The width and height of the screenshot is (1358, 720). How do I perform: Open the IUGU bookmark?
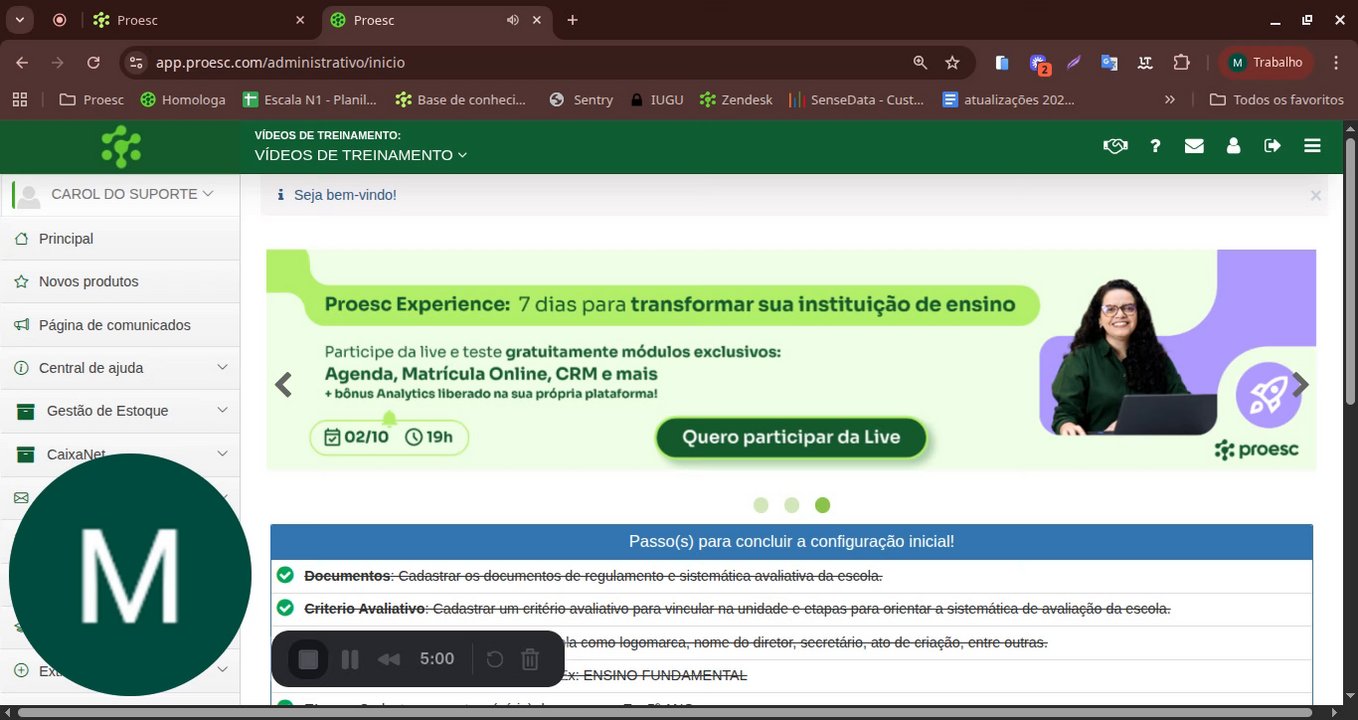(x=656, y=99)
